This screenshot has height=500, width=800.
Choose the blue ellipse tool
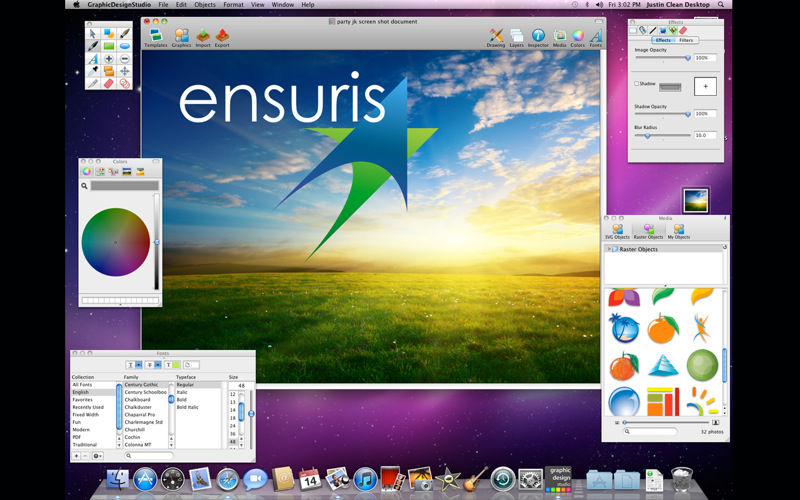click(124, 46)
